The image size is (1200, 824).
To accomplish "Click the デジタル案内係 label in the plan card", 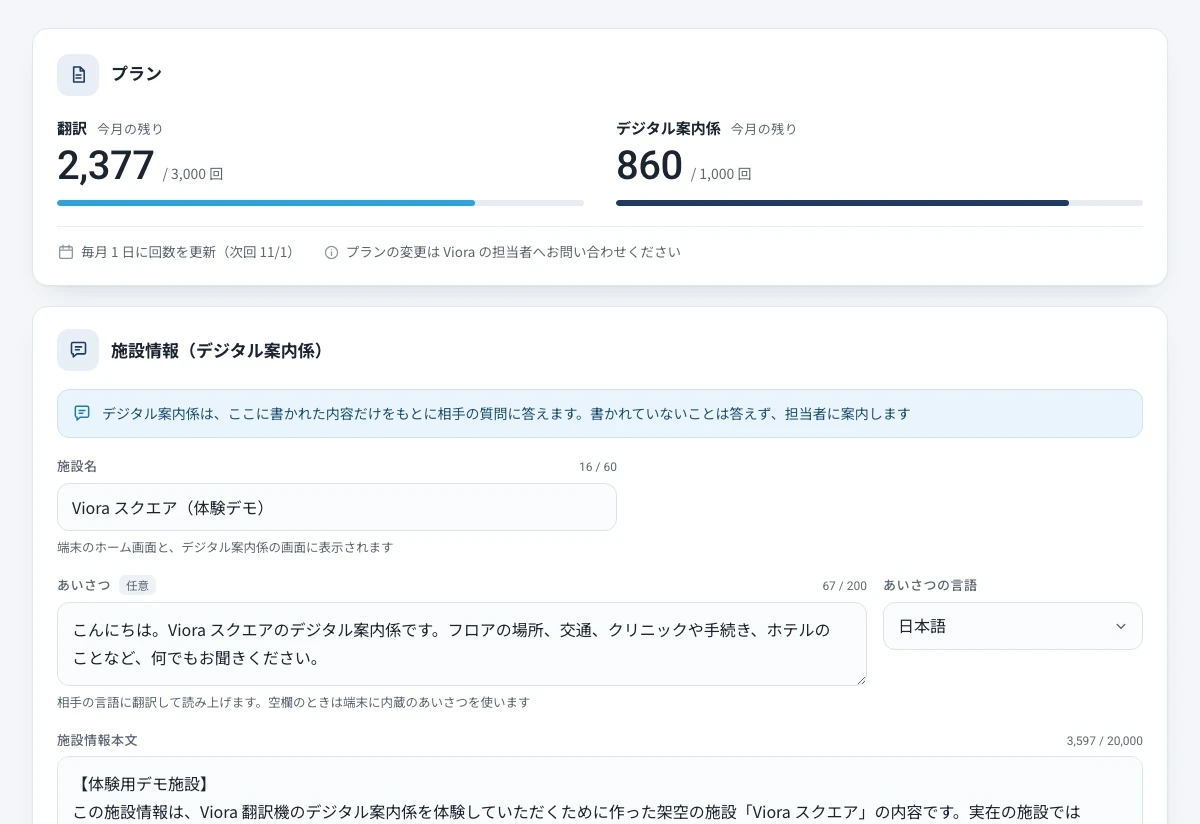I will tap(668, 128).
